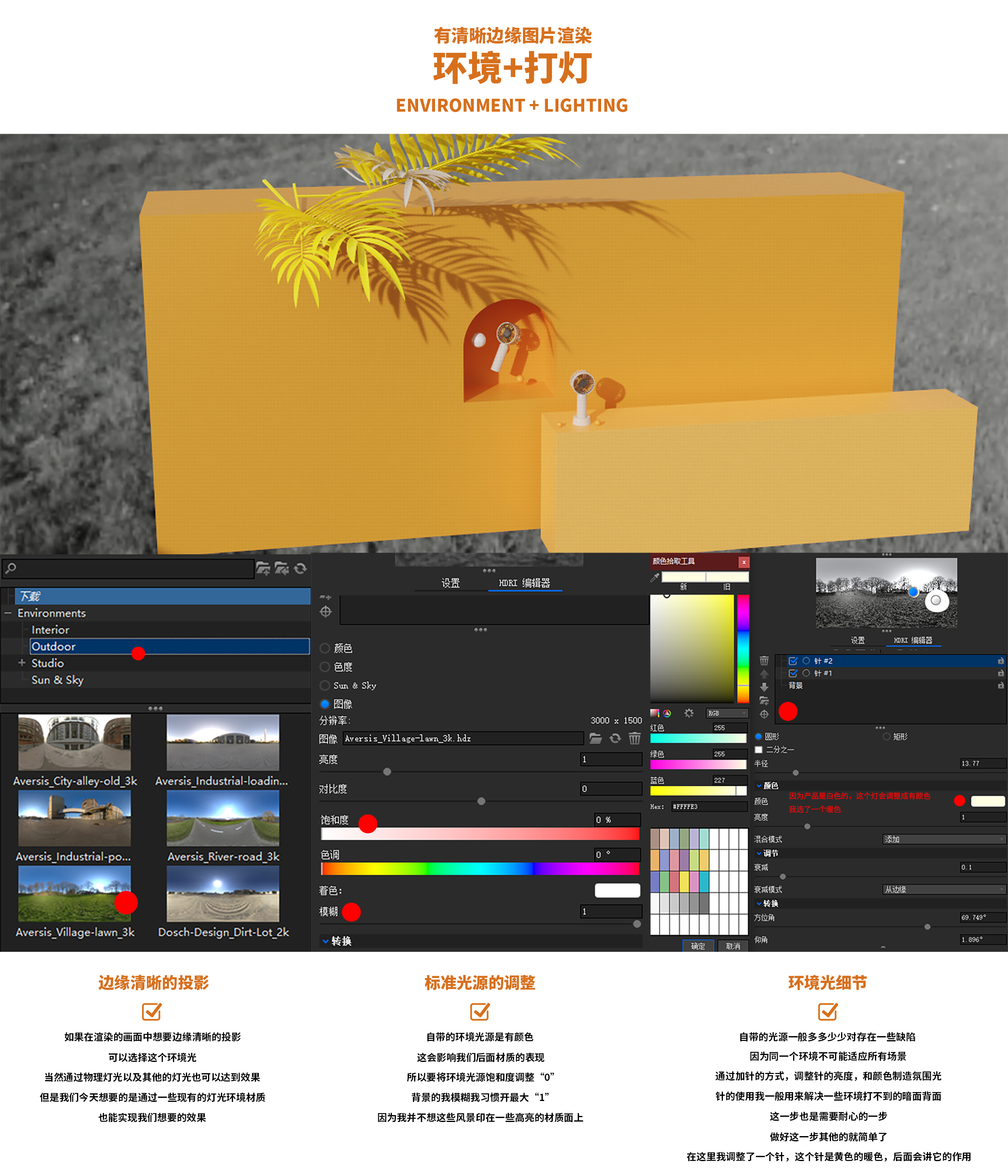Enable the 二分之一 checkbox
This screenshot has height=1176, width=1008.
tap(759, 750)
